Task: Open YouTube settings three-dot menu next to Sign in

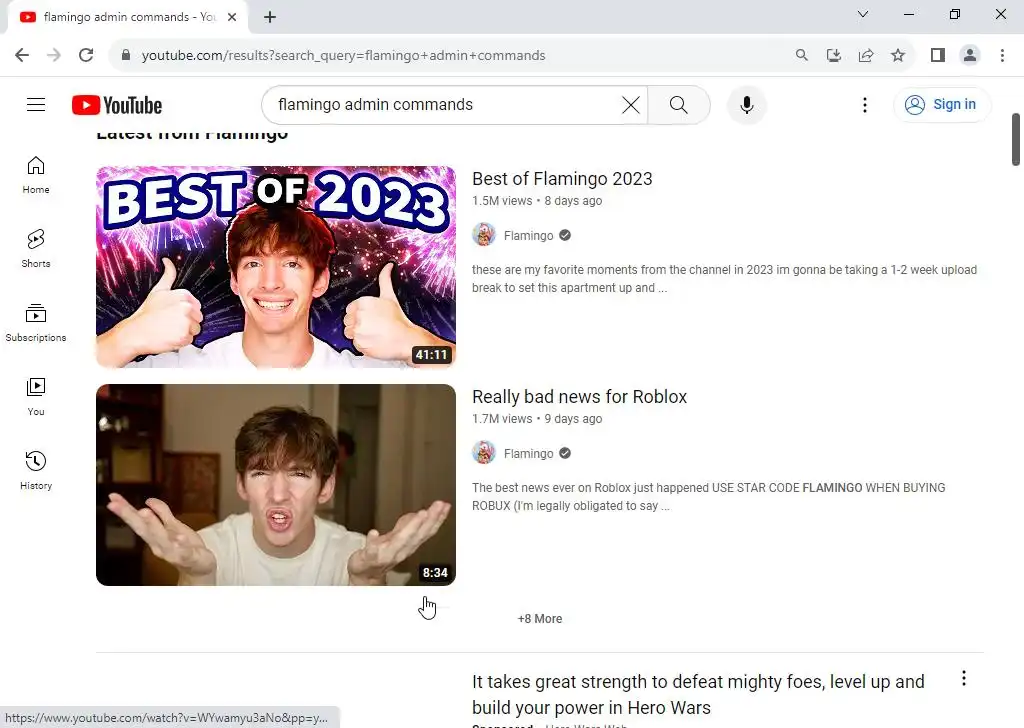Action: coord(865,104)
